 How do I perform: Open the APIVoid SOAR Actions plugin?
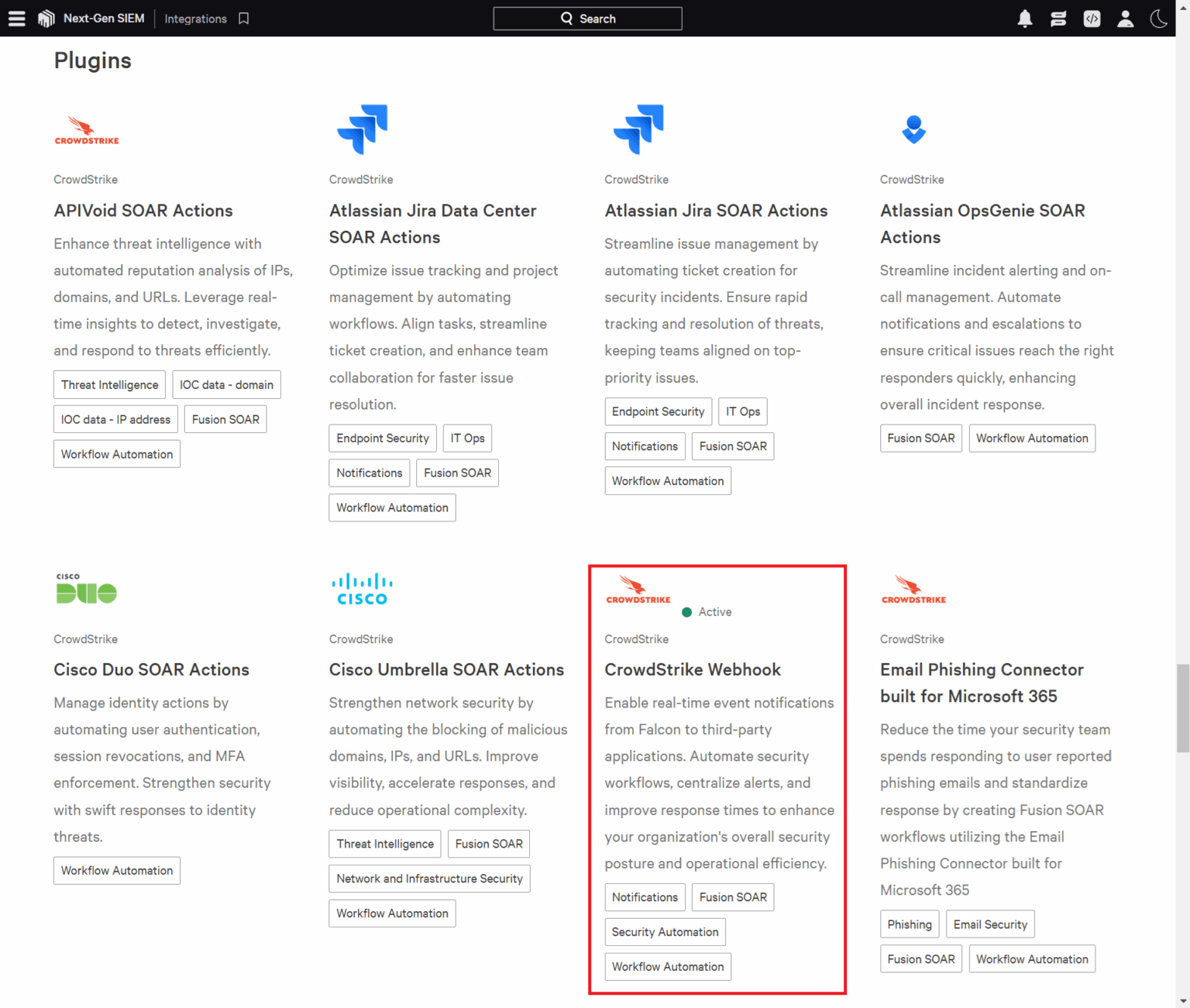point(143,211)
